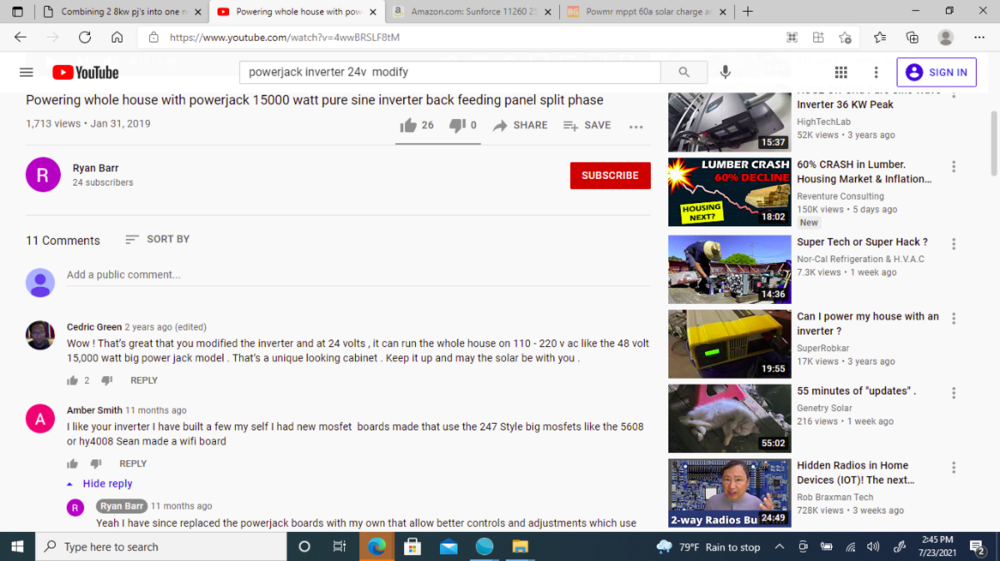
Task: Reload the page with refresh icon
Action: (x=85, y=37)
